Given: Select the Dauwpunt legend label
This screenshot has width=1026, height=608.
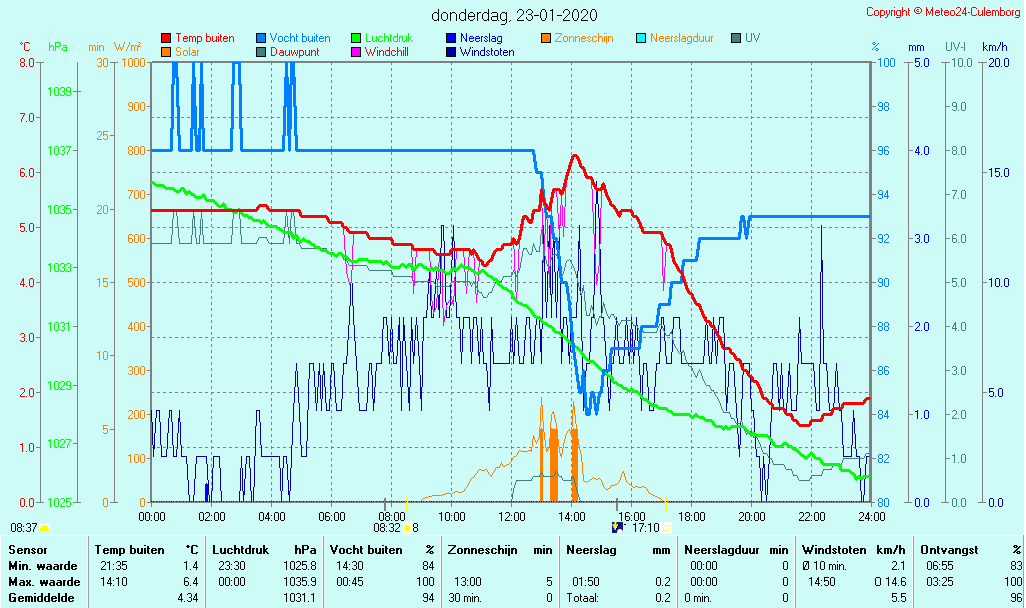Looking at the screenshot, I should pyautogui.click(x=293, y=52).
